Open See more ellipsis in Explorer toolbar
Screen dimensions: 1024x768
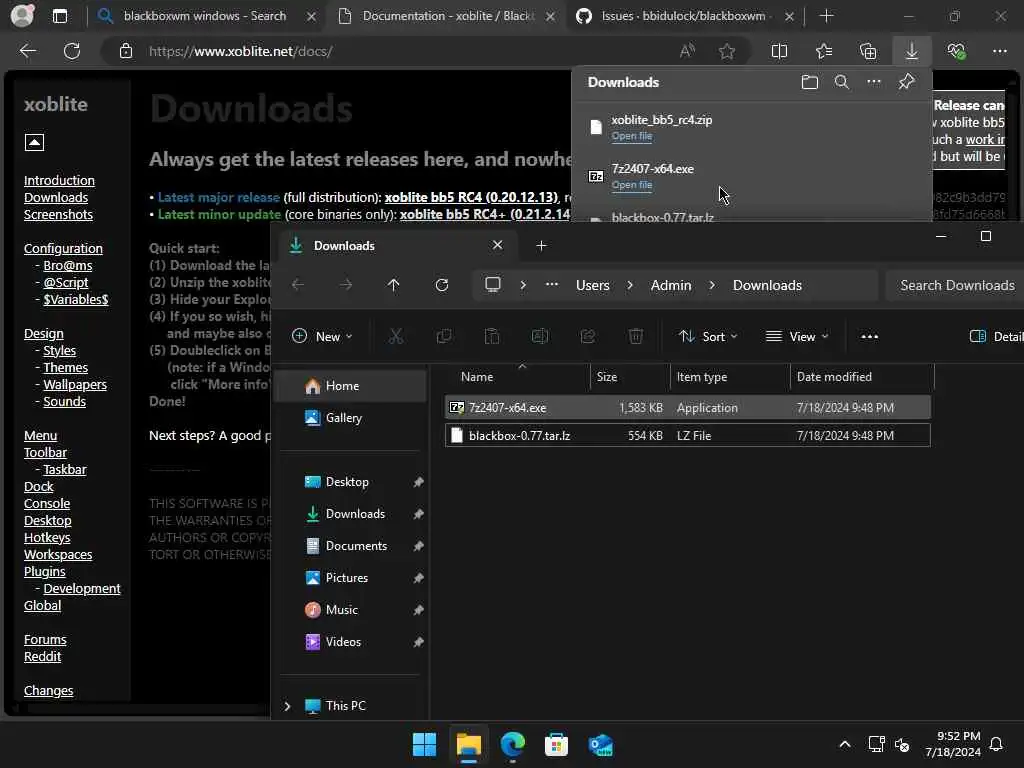pos(869,336)
